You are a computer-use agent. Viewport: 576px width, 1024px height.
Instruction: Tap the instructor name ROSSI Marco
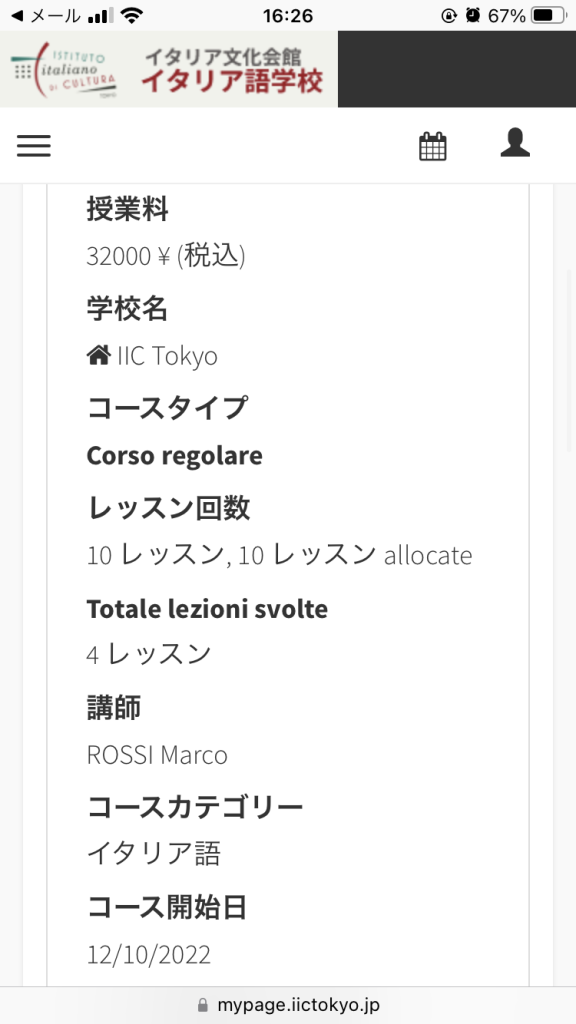[157, 755]
